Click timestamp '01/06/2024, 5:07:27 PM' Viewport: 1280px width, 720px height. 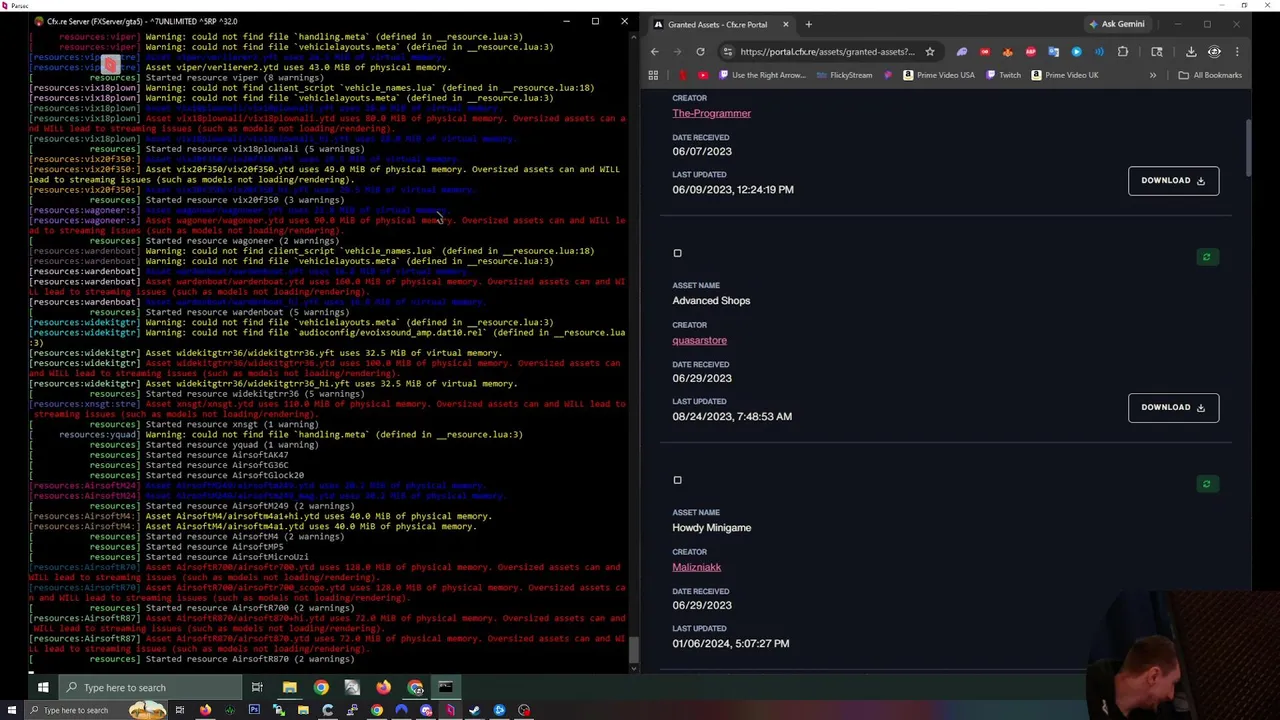(730, 643)
